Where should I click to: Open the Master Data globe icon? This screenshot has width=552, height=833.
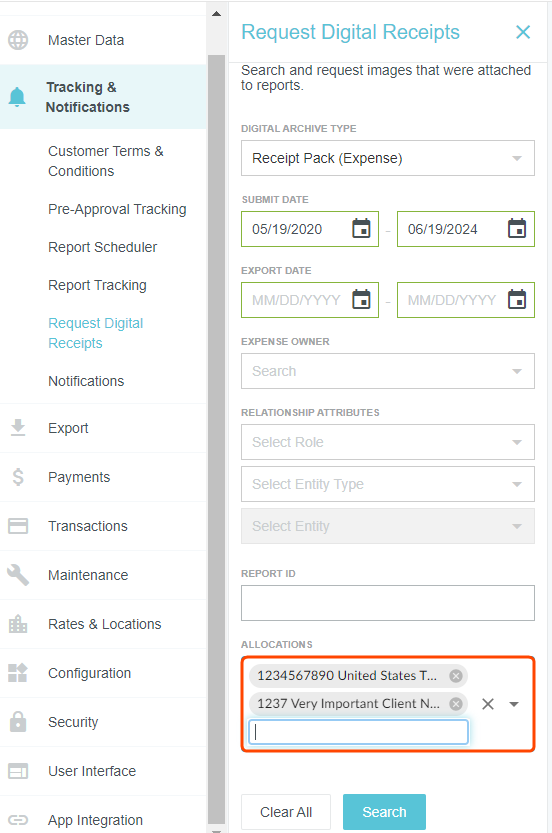(x=18, y=40)
